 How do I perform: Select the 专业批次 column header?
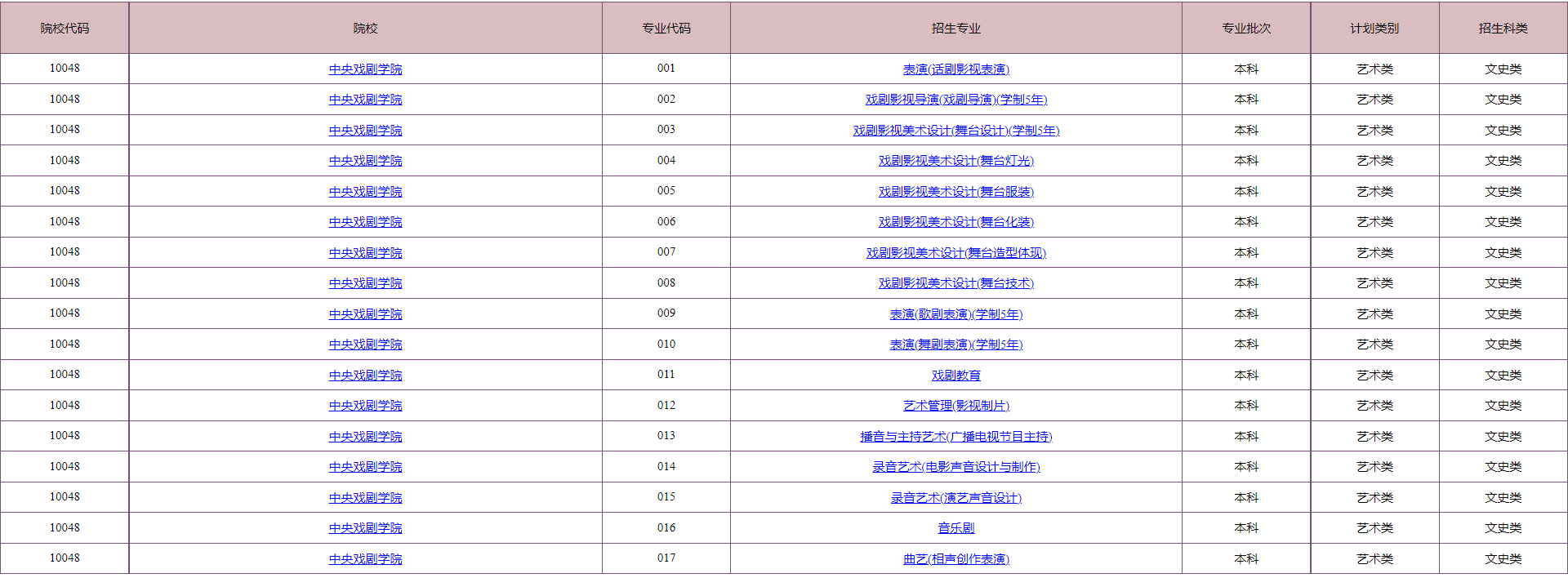1246,29
